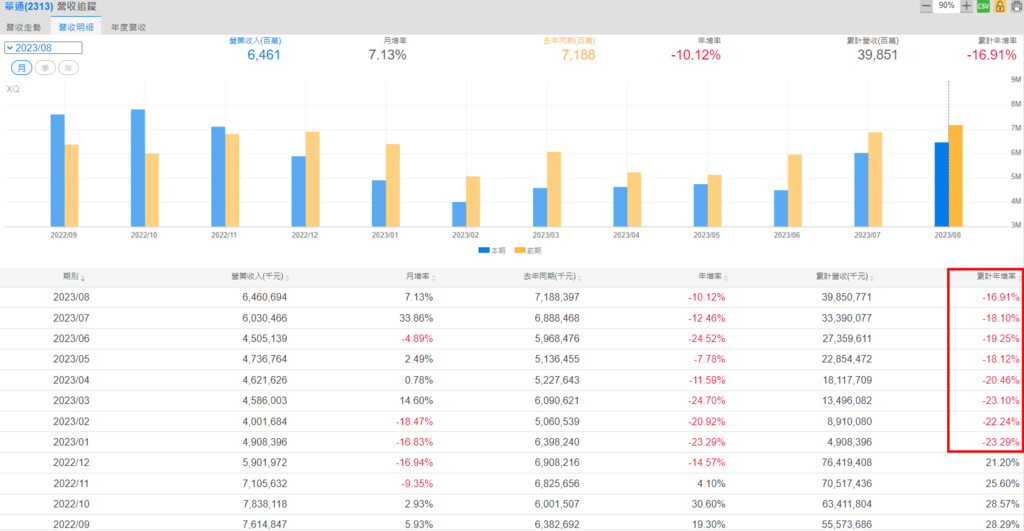
Task: Click the 7,188 last-year summary value
Action: coord(579,55)
